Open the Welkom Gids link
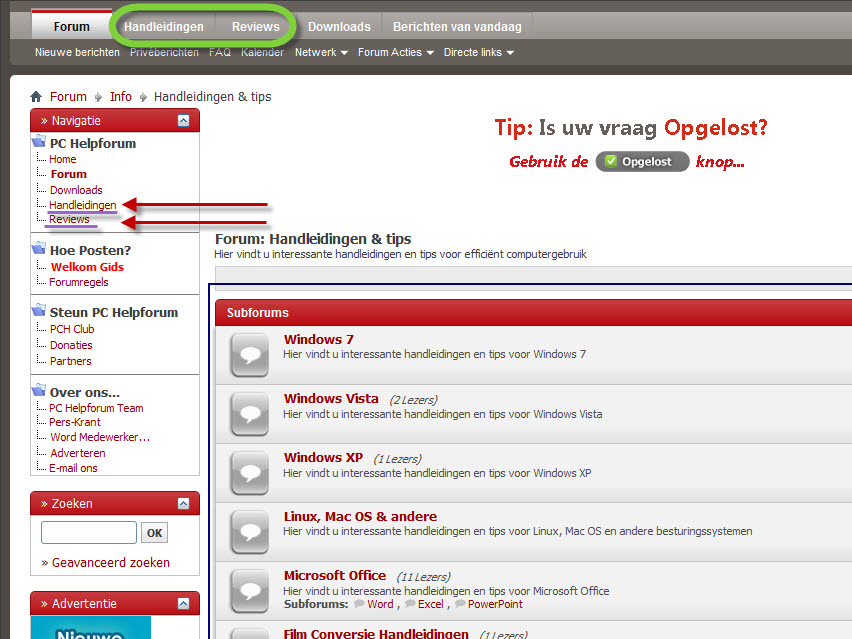 click(x=87, y=267)
